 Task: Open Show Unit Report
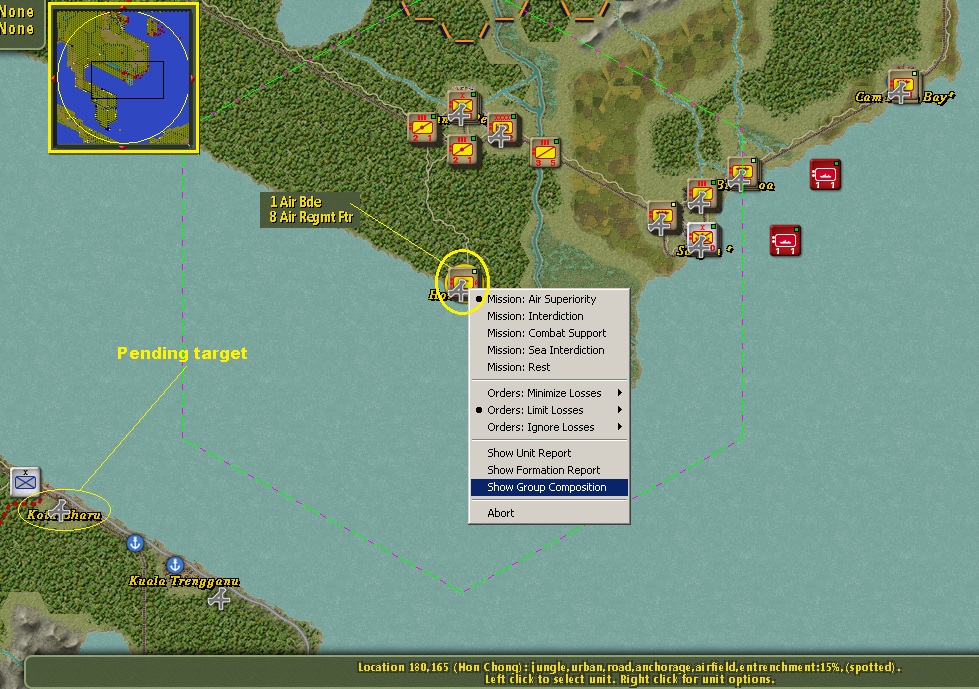click(x=549, y=453)
